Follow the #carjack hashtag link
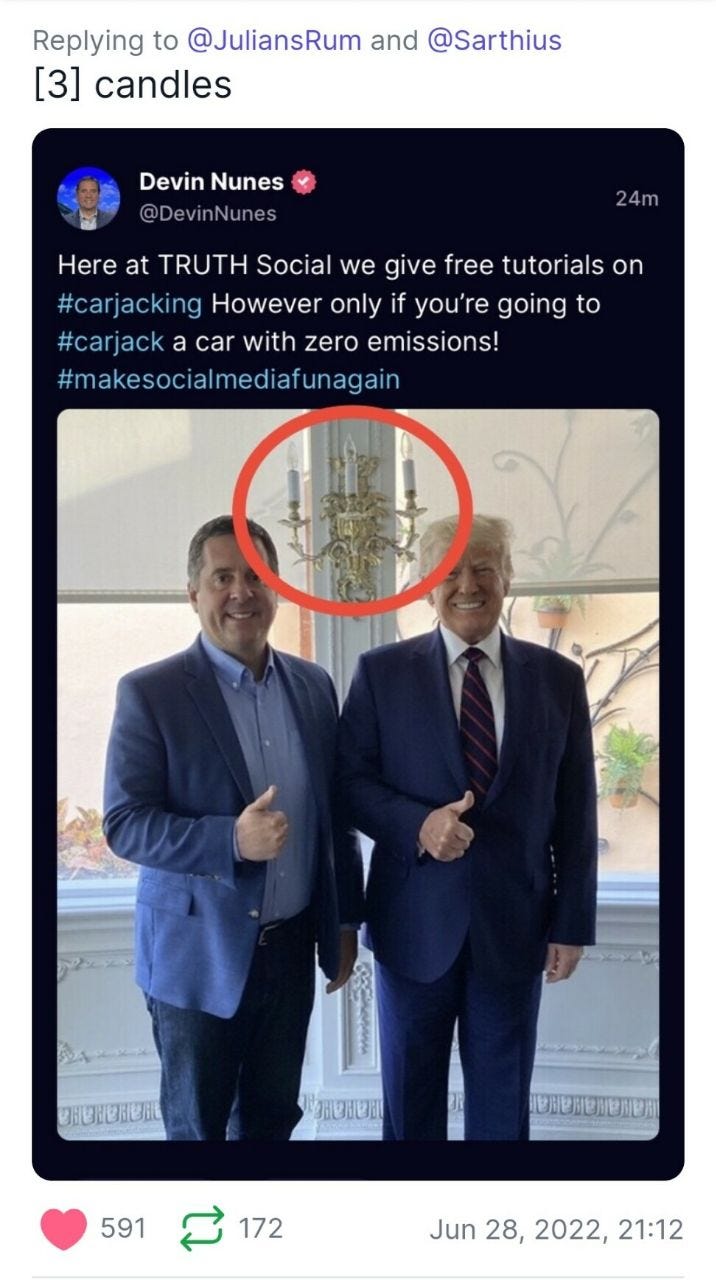 (x=111, y=341)
